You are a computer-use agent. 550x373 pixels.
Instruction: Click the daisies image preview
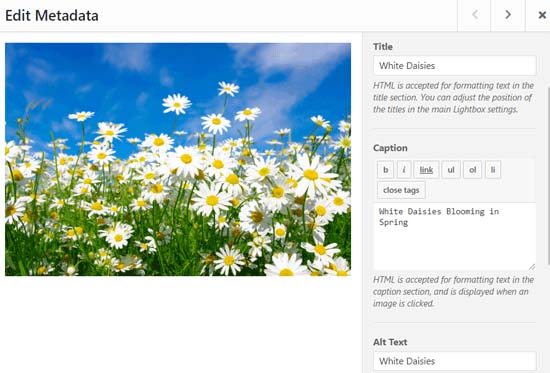[x=178, y=159]
